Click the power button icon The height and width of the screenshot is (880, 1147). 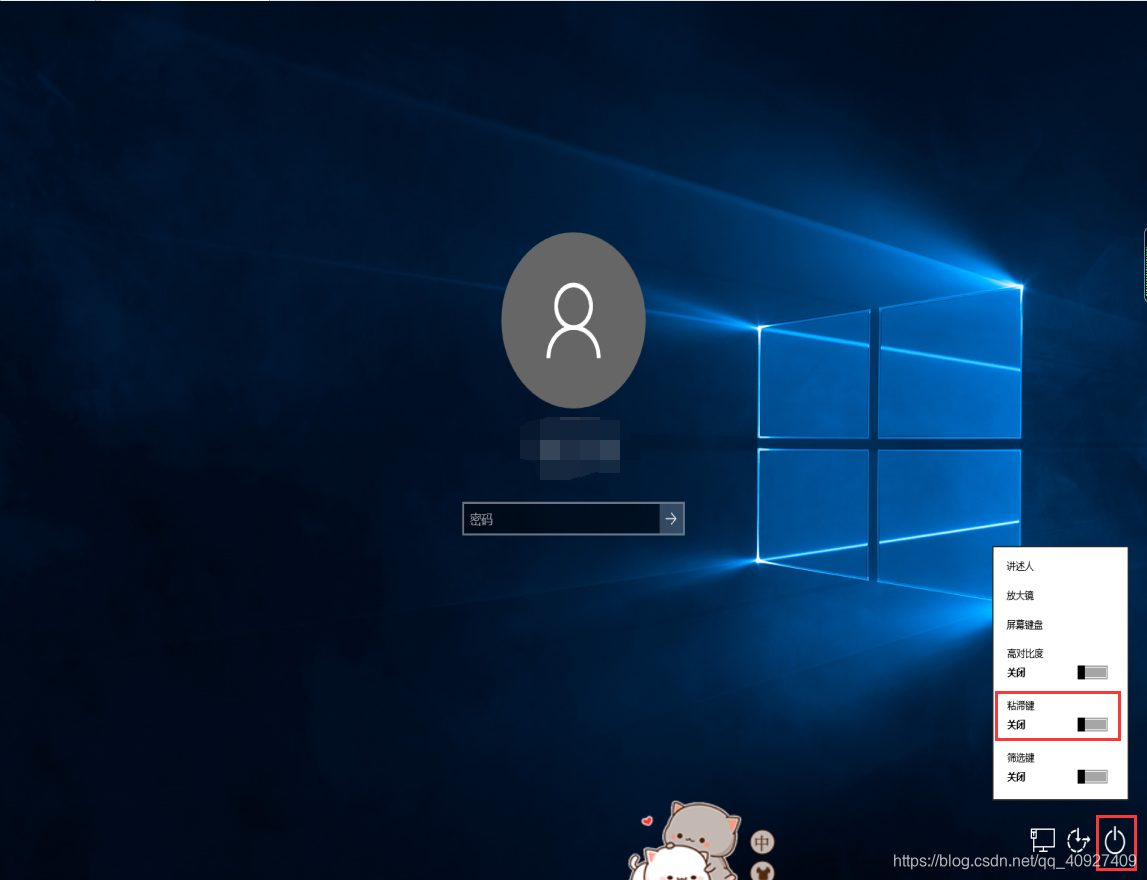click(x=1115, y=840)
